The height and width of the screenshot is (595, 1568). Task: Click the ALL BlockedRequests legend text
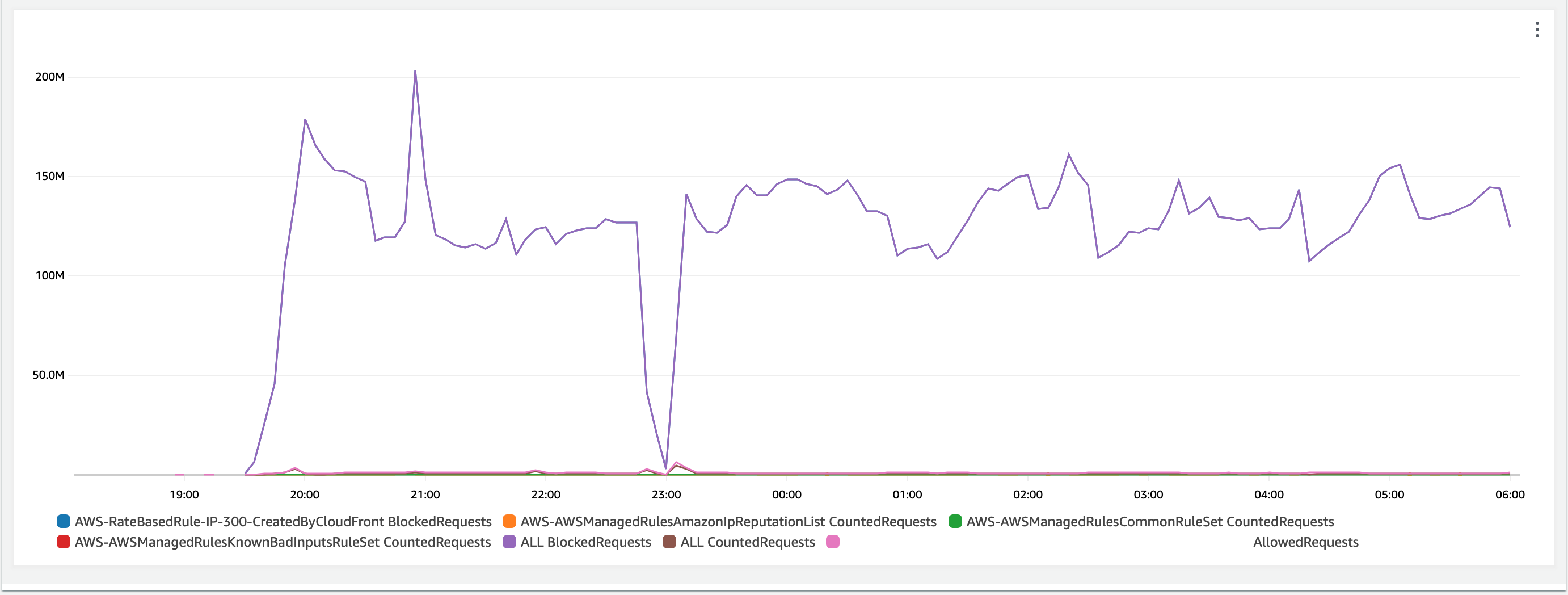585,543
